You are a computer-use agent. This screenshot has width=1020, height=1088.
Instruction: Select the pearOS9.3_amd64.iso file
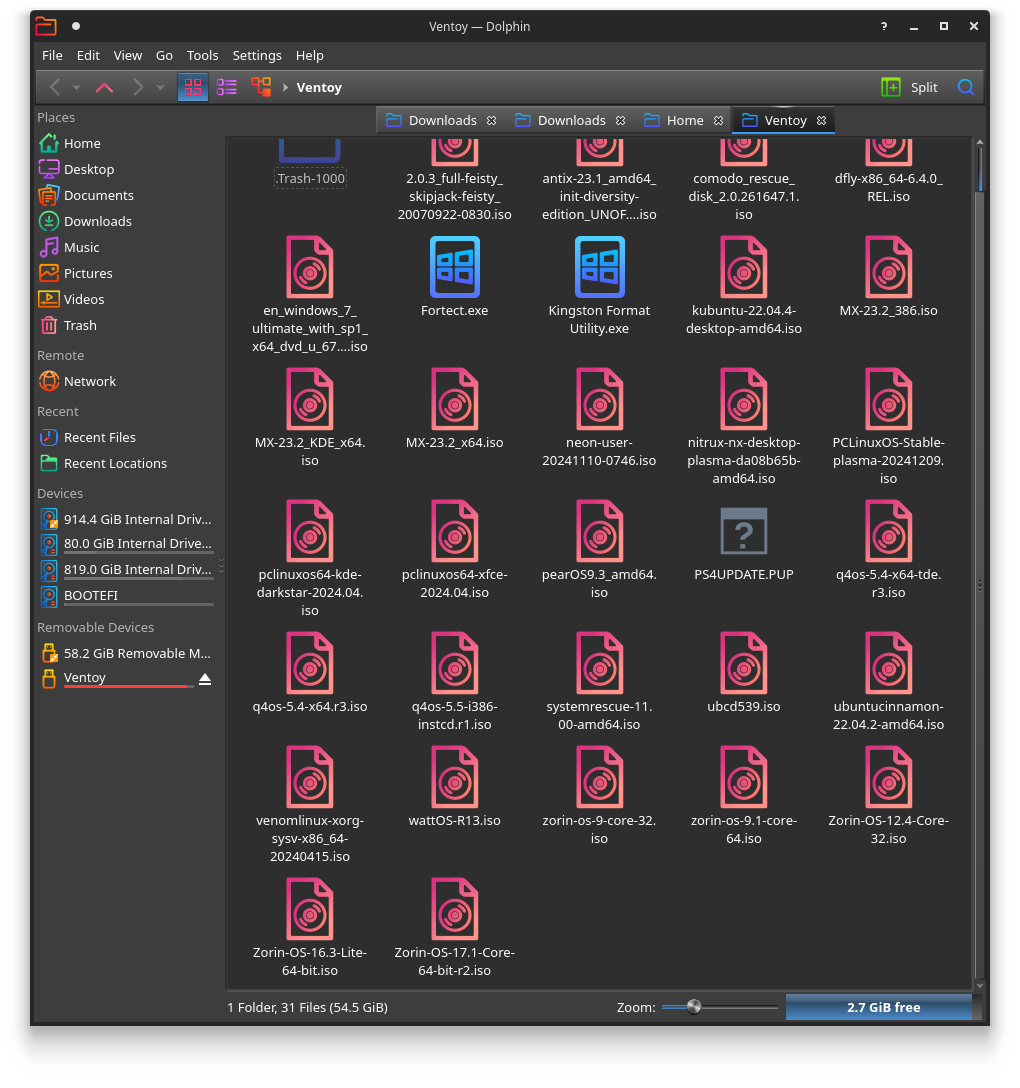pyautogui.click(x=600, y=550)
